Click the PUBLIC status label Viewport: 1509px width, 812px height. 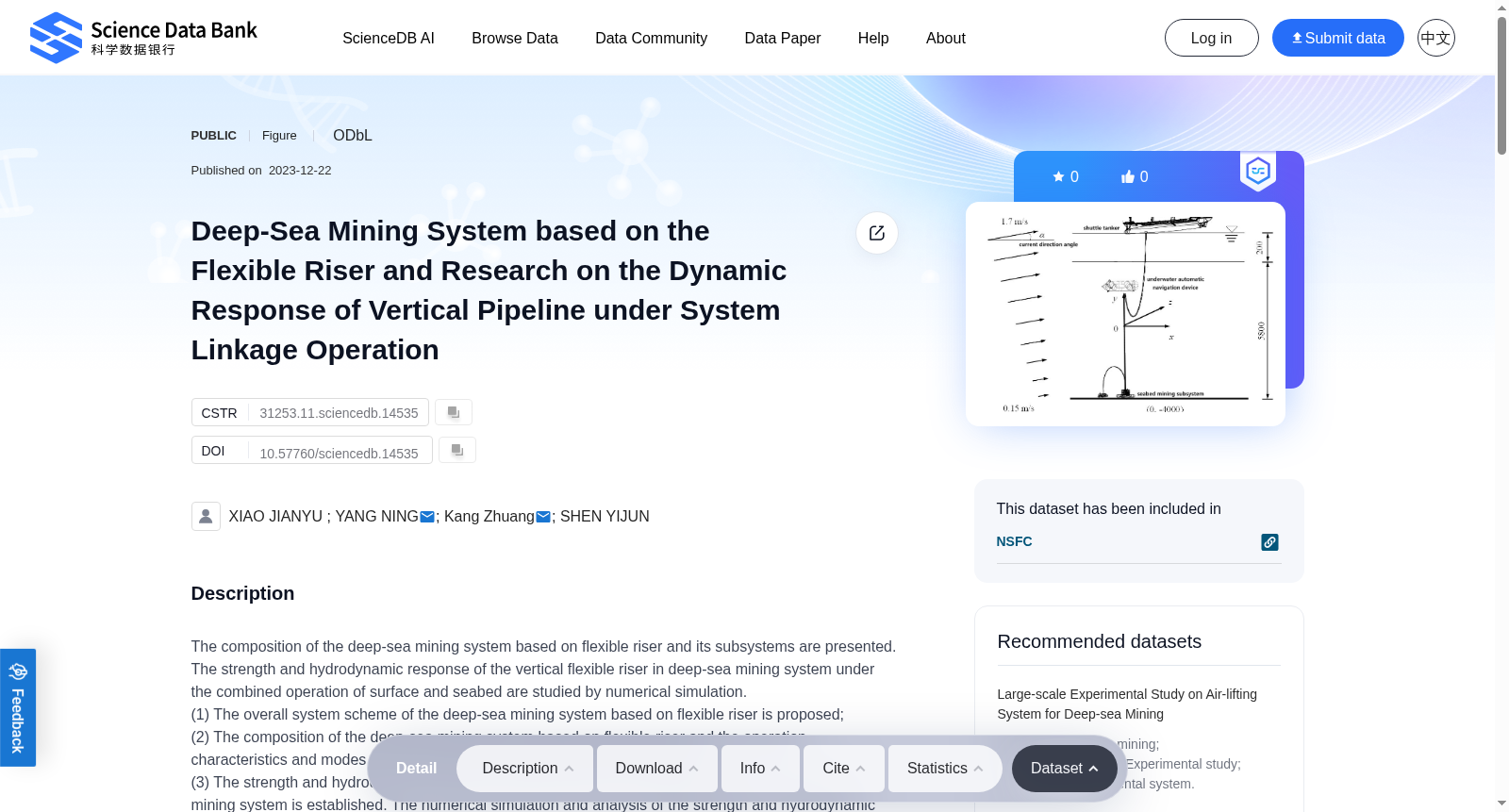(x=213, y=136)
